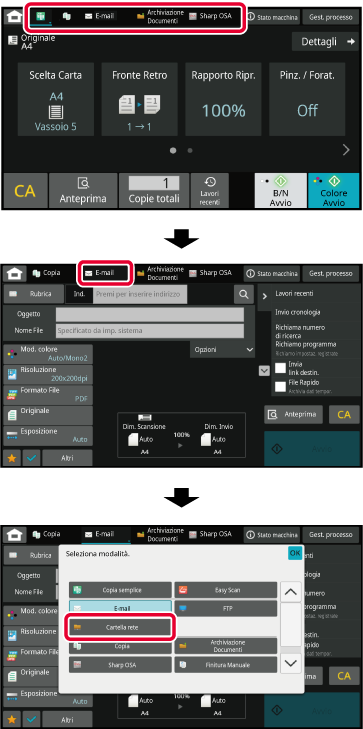
Task: Start black and white copy with B/N Avvio
Action: pos(281,190)
